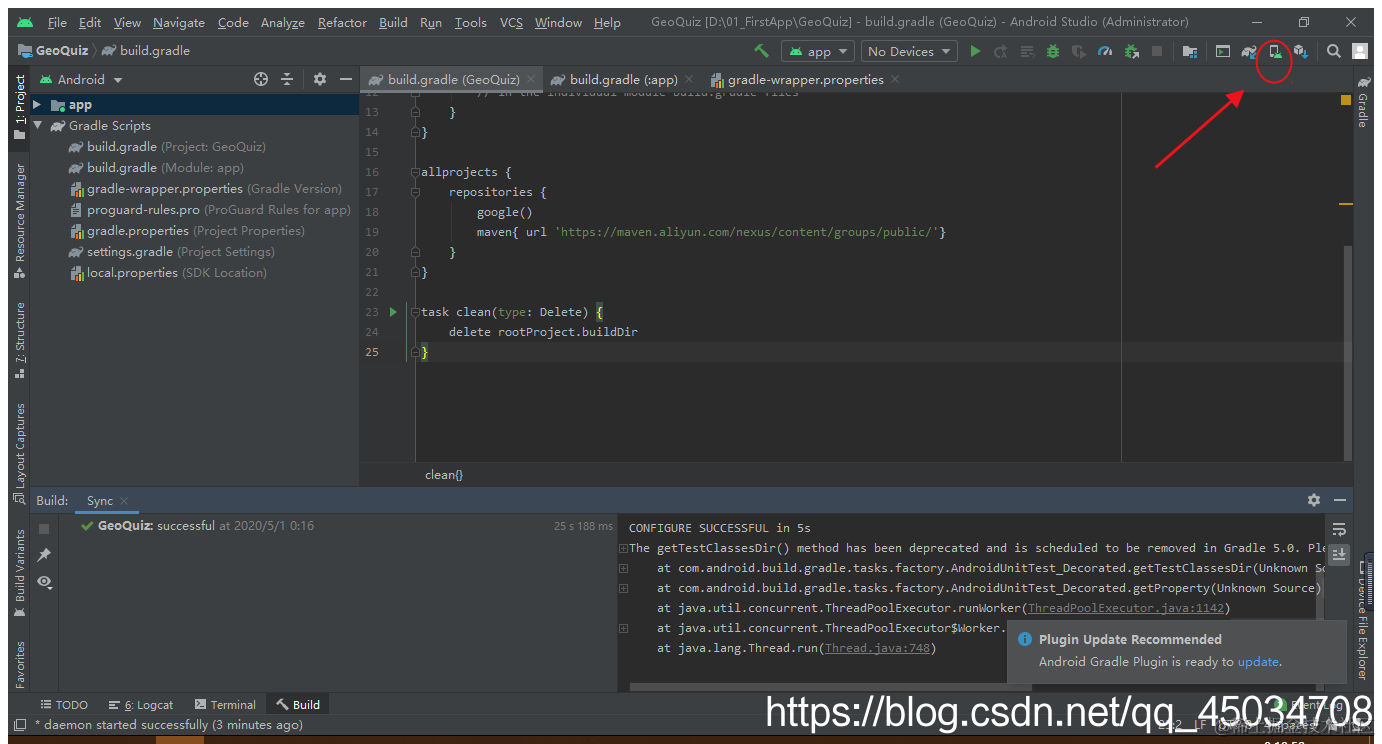Open the VCS menu
Image resolution: width=1382 pixels, height=744 pixels.
(x=511, y=22)
